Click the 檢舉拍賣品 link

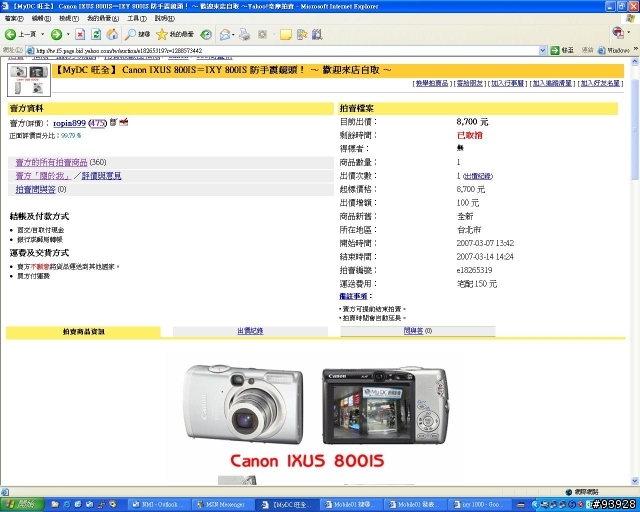pyautogui.click(x=432, y=83)
